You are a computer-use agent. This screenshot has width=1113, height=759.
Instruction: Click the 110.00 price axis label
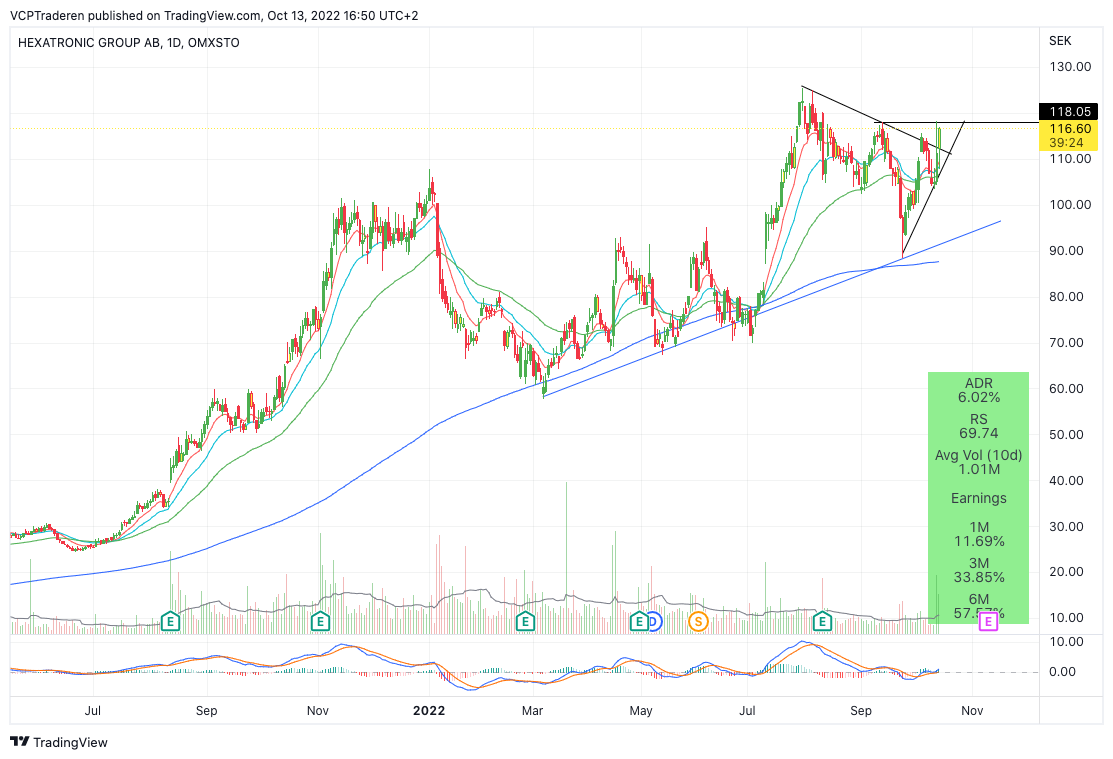click(1070, 158)
